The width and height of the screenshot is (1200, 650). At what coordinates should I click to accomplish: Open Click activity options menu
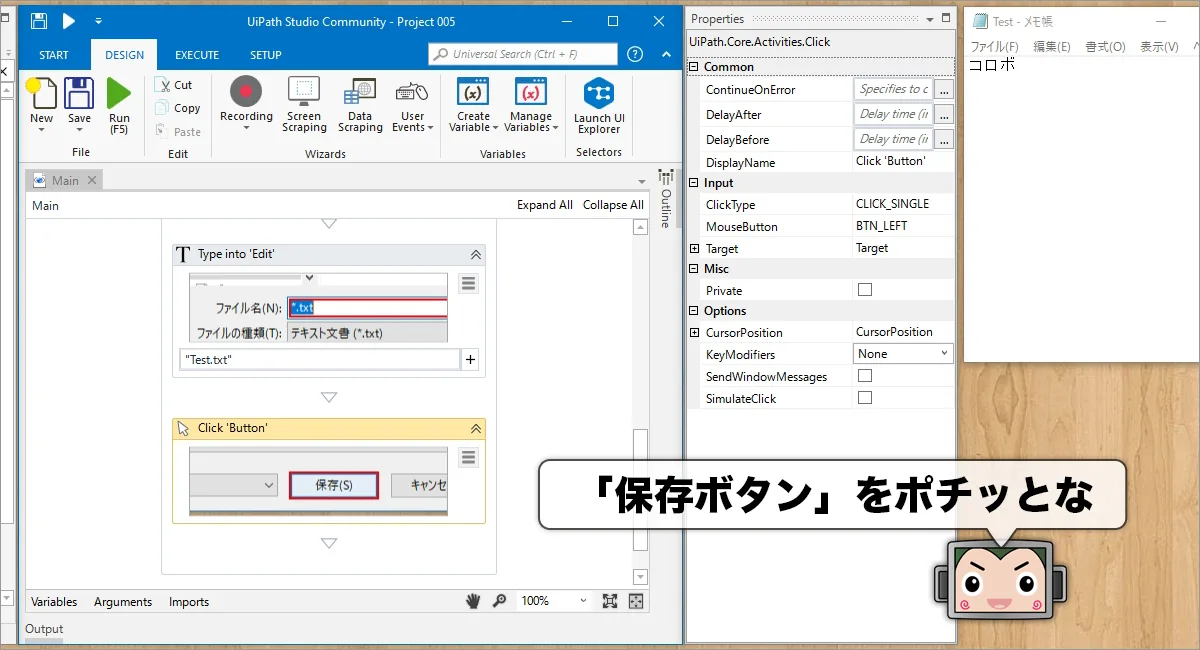coord(468,457)
